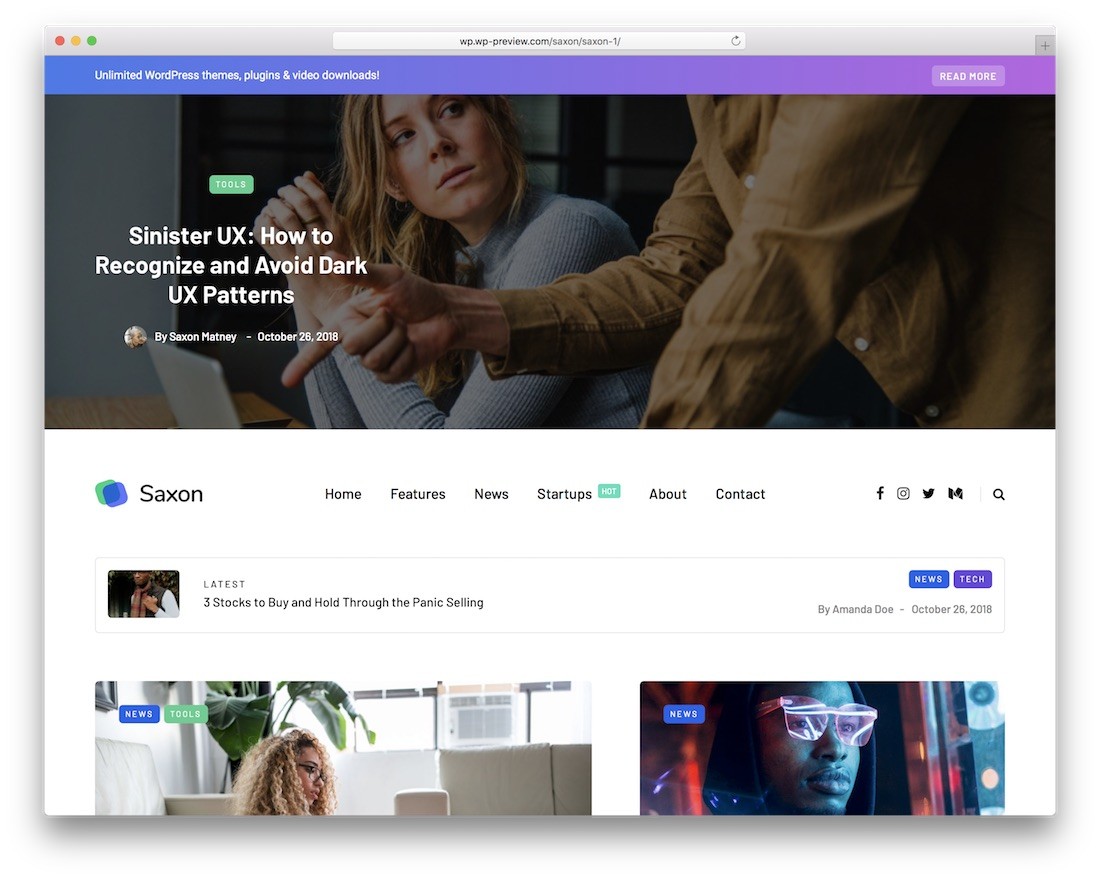This screenshot has width=1100, height=879.
Task: Click By Saxon Matney author link
Action: click(x=195, y=337)
